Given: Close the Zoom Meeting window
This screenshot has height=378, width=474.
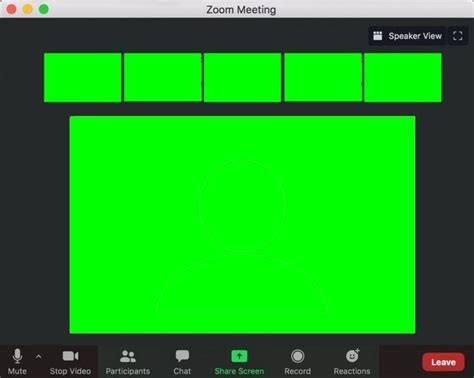Looking at the screenshot, I should [x=12, y=9].
